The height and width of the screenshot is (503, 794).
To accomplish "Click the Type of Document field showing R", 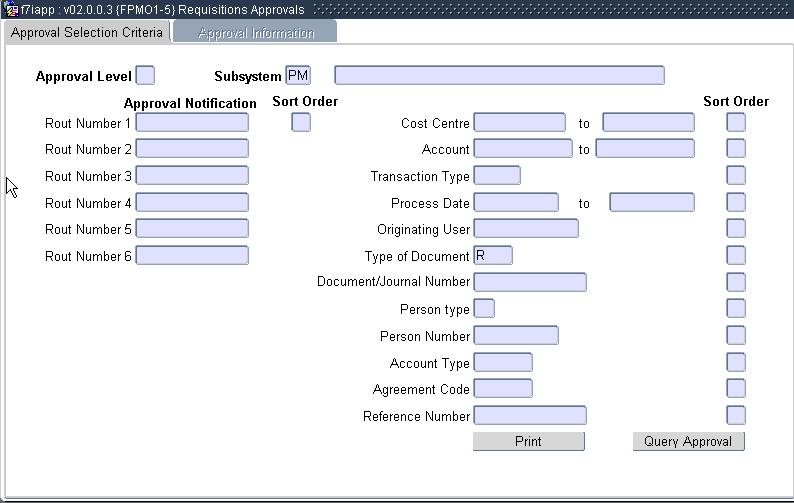I will (x=493, y=256).
